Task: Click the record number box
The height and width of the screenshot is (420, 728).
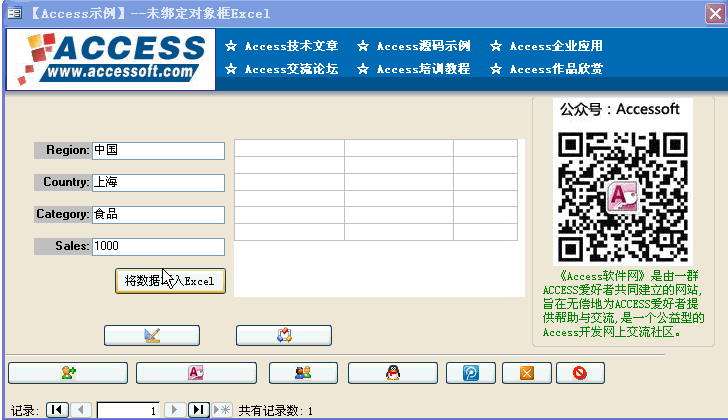Action: click(128, 410)
